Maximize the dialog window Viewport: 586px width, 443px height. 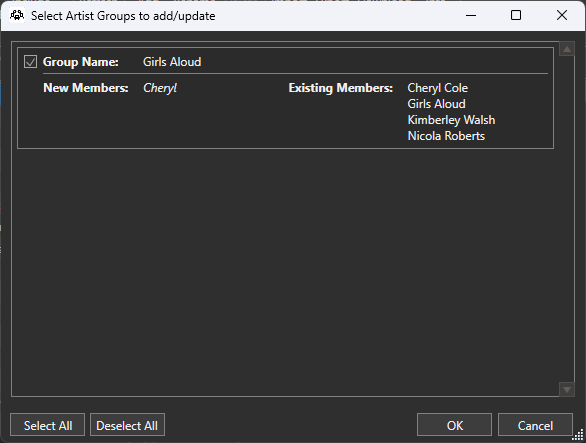tap(516, 16)
